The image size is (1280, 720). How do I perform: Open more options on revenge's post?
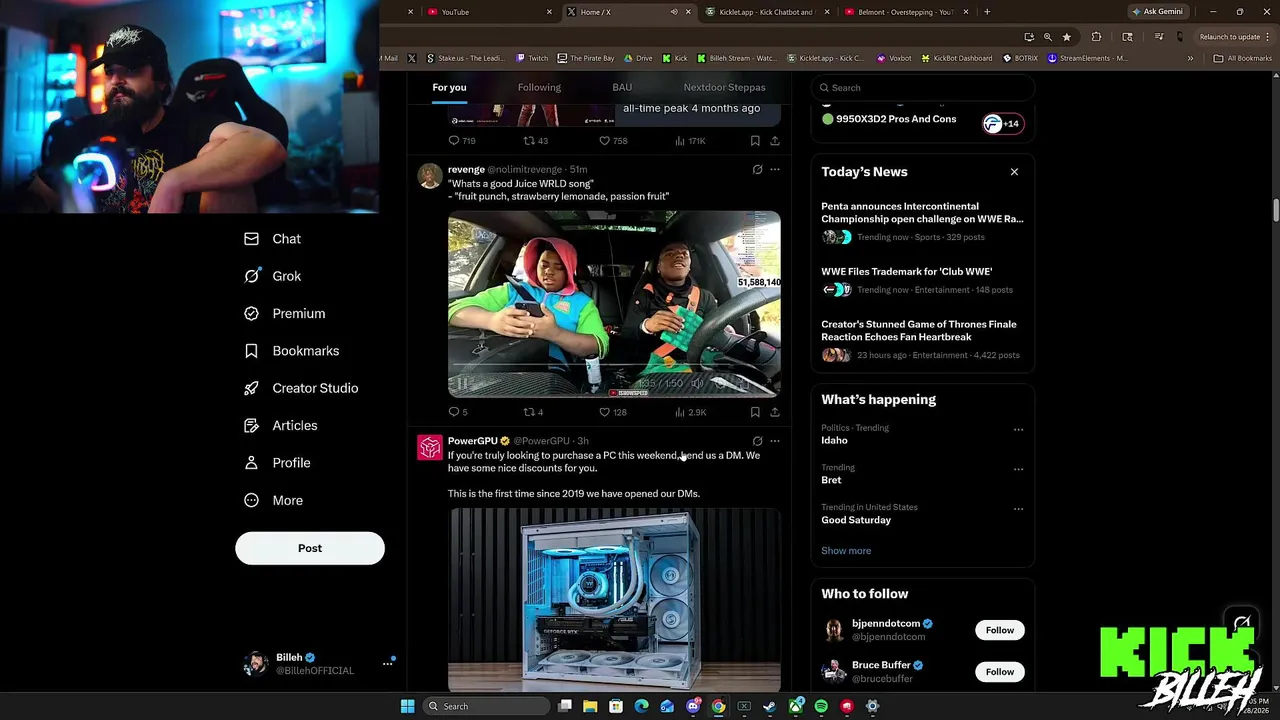pos(774,170)
